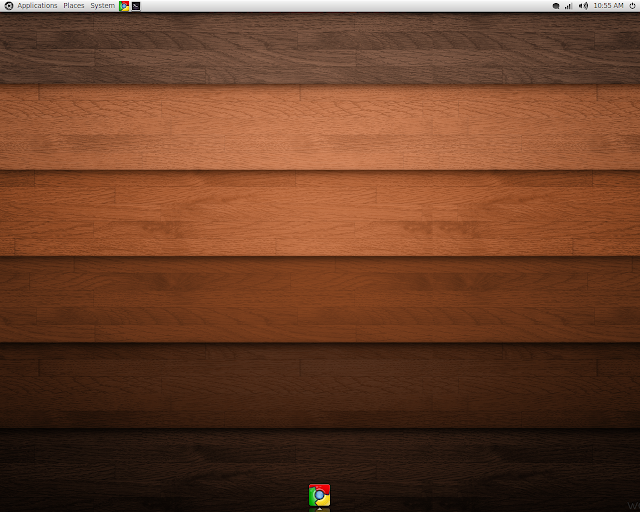Click the fourth wood plank from top

320,299
